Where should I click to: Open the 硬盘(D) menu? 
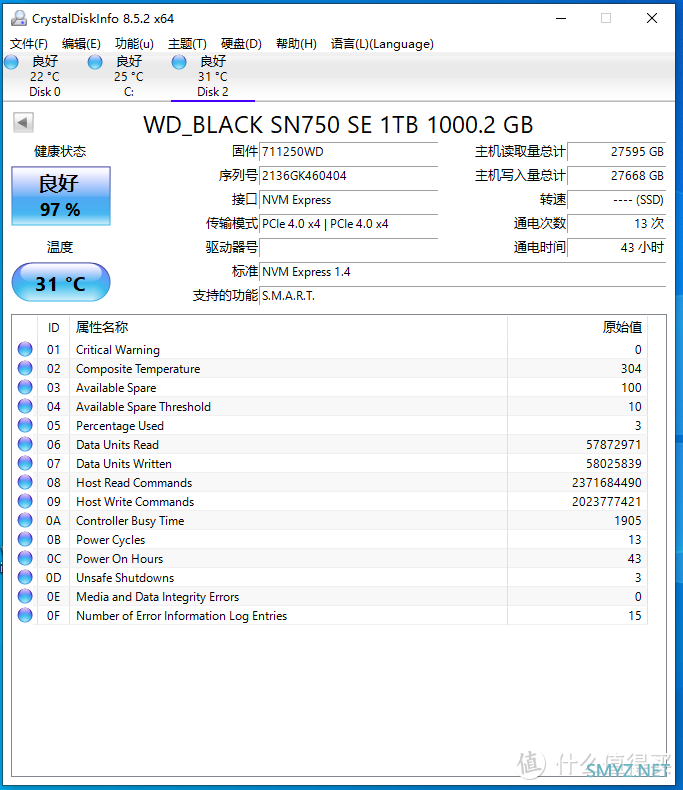(241, 44)
